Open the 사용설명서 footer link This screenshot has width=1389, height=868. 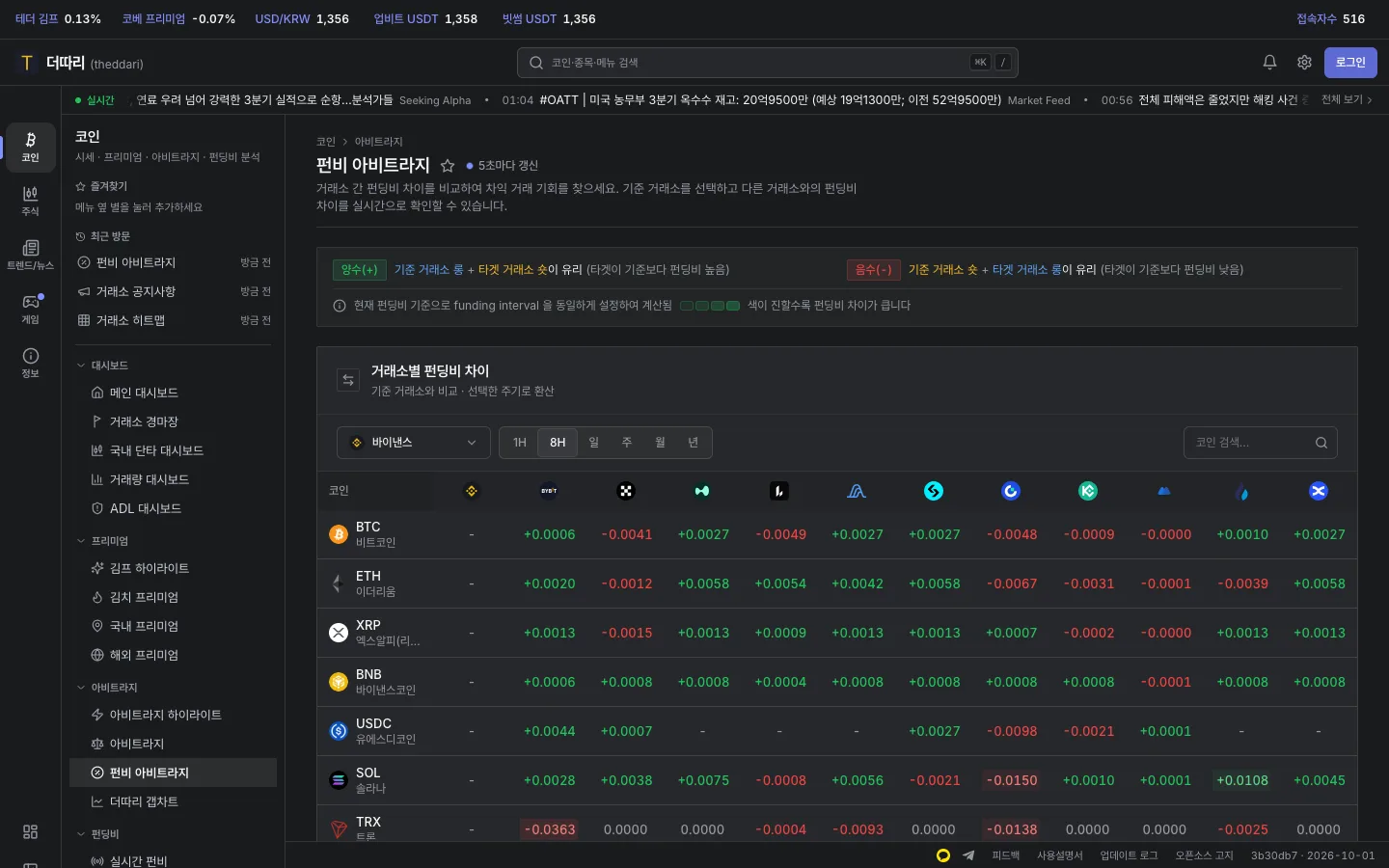[1060, 855]
